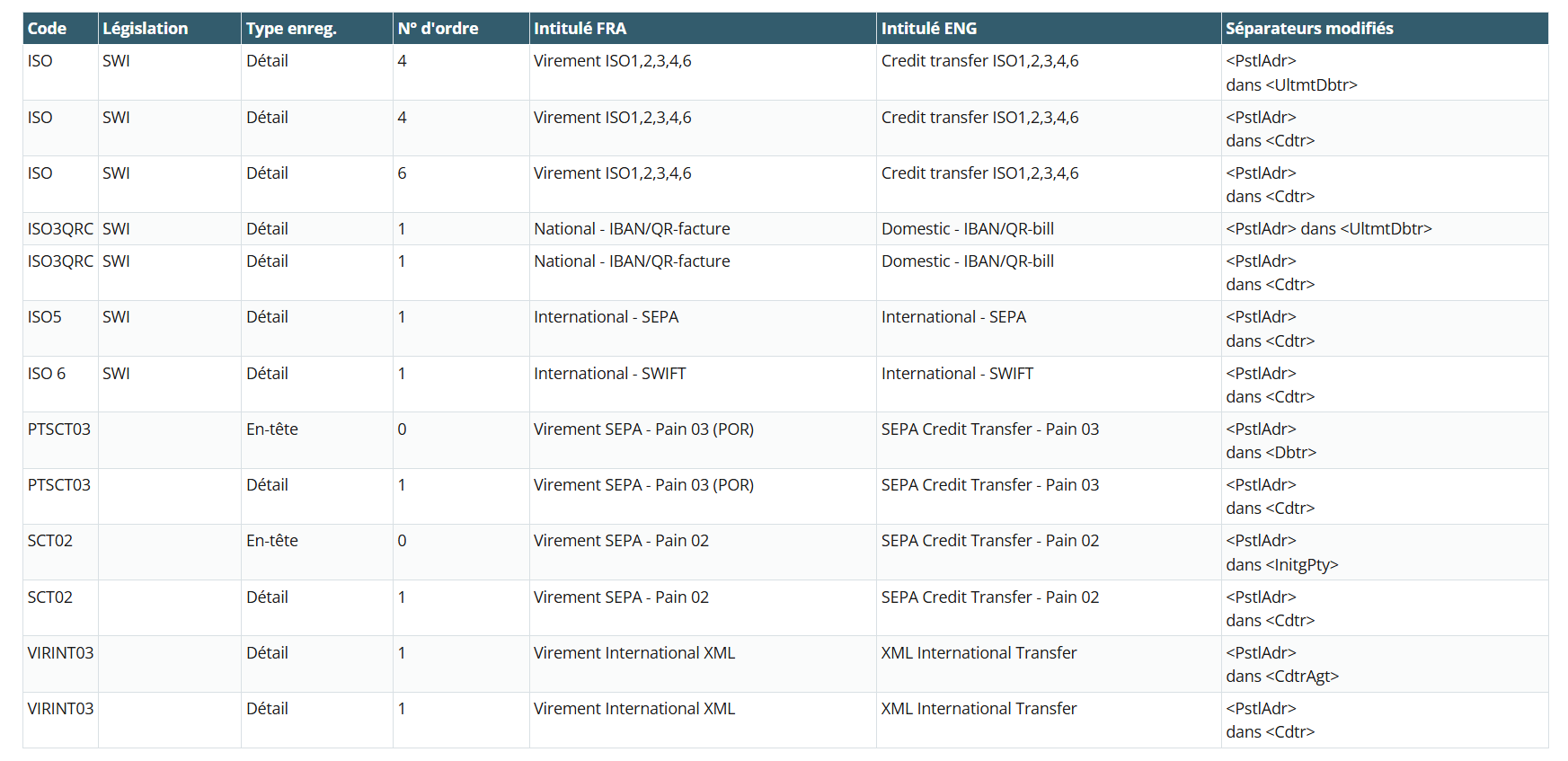
Task: Click the Code column header
Action: (47, 29)
